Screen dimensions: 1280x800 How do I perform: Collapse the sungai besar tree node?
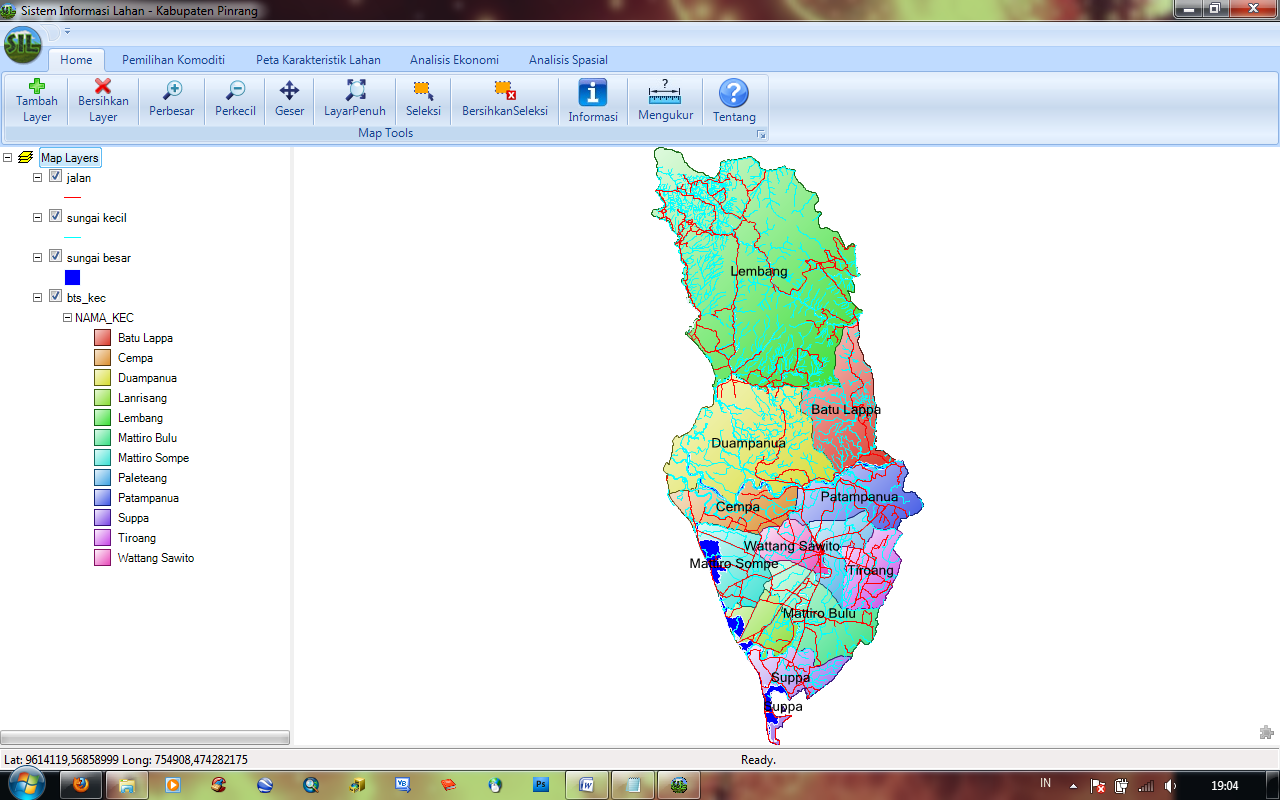point(35,255)
